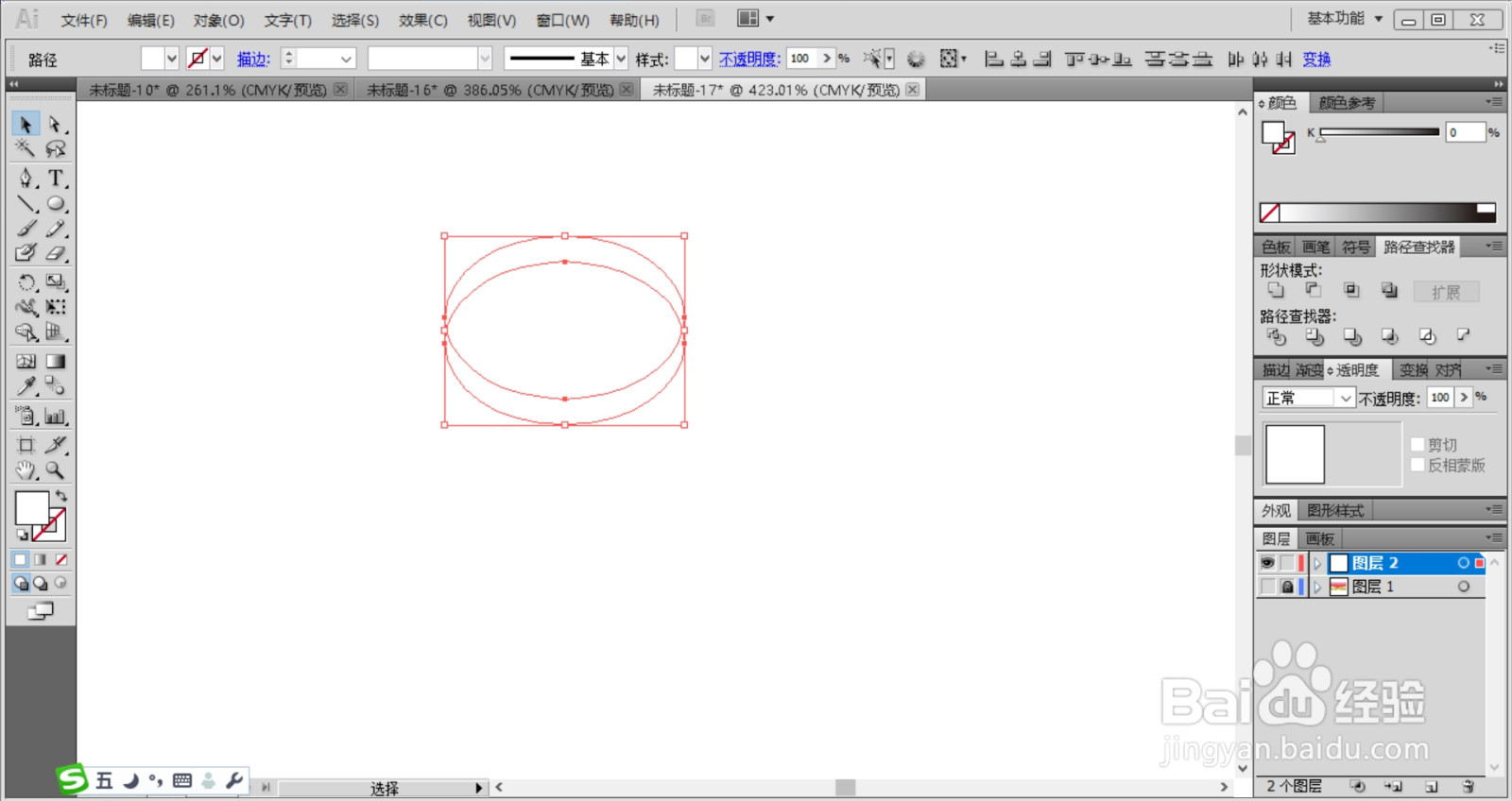Expand the 图层 1 layer contents

coord(1317,587)
